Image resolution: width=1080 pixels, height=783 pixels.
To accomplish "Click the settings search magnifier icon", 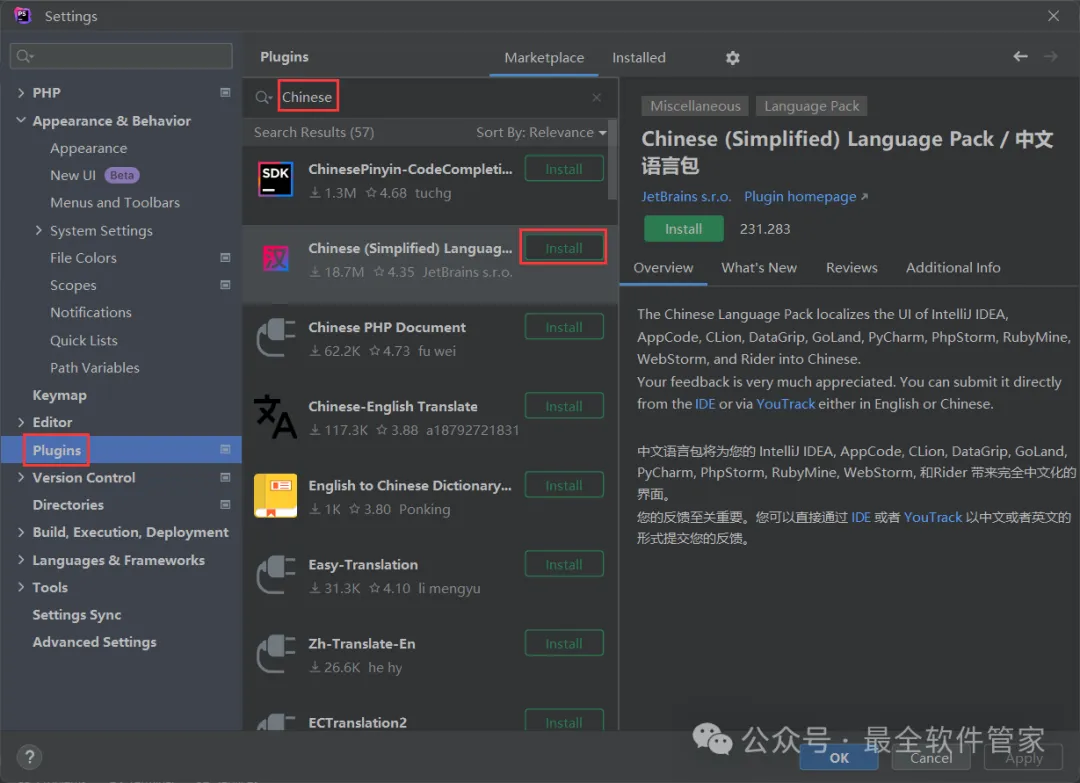I will (24, 56).
